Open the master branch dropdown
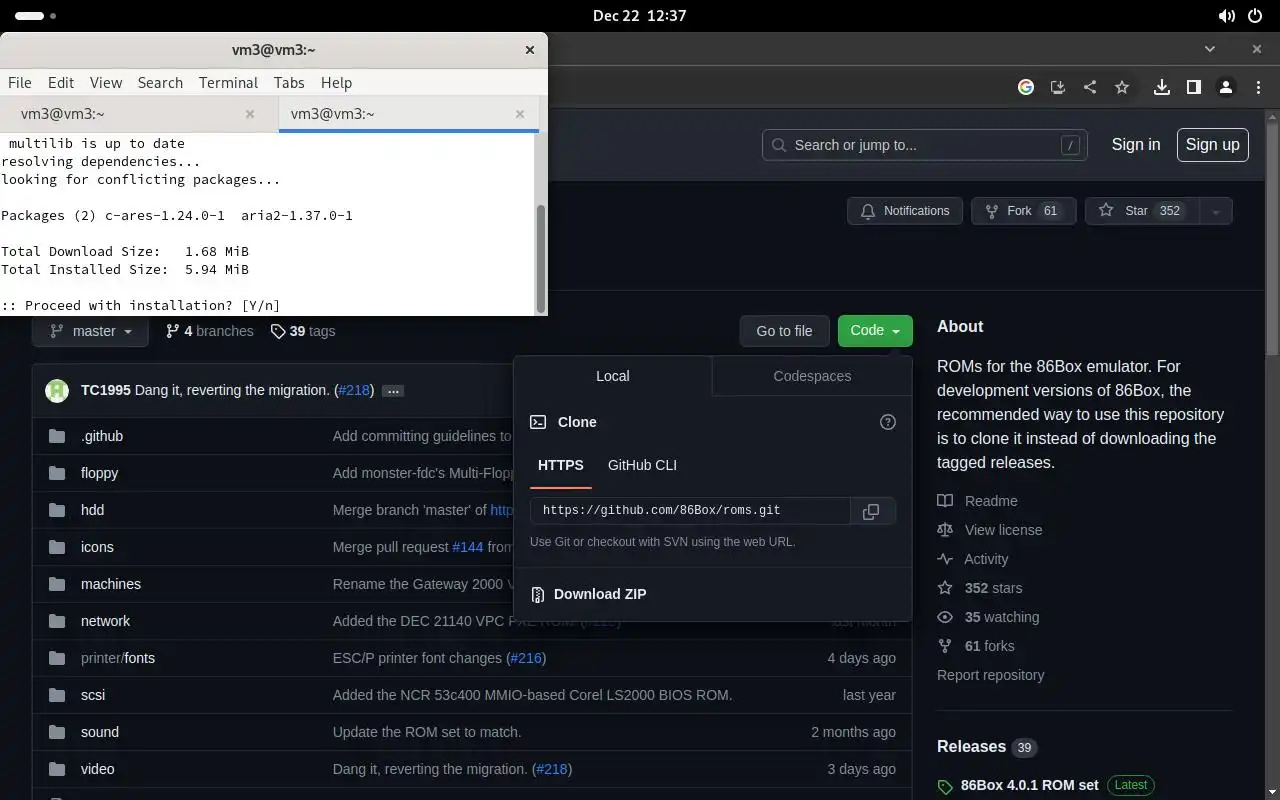The width and height of the screenshot is (1280, 800). click(x=90, y=331)
